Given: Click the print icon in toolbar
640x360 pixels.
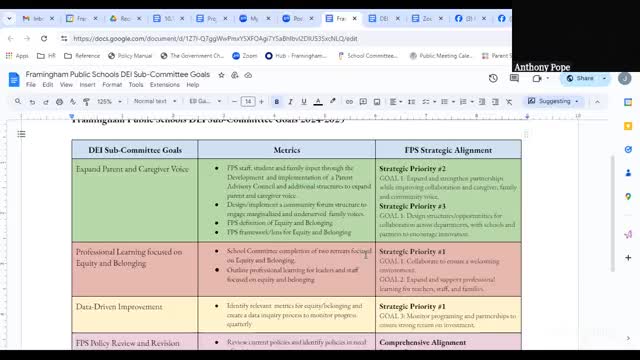Looking at the screenshot, I should click(60, 102).
